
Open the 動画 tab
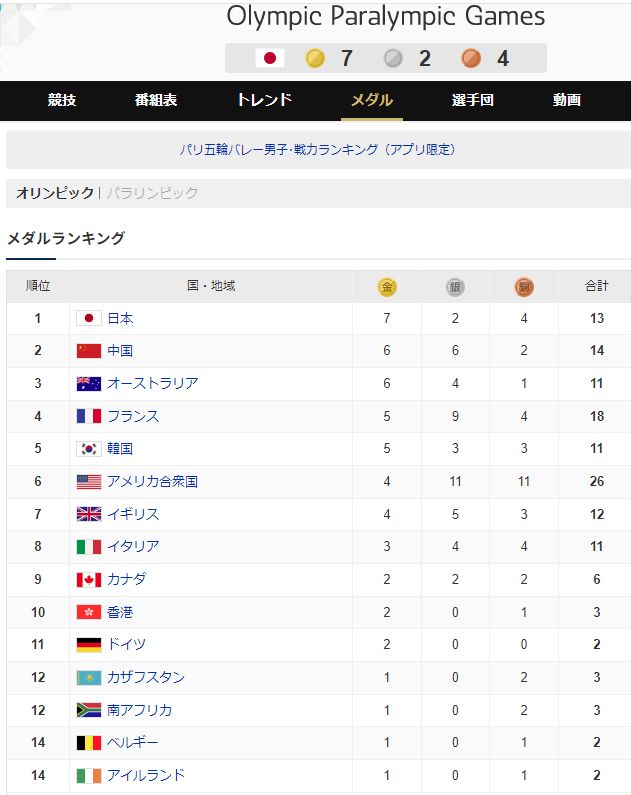click(x=567, y=100)
